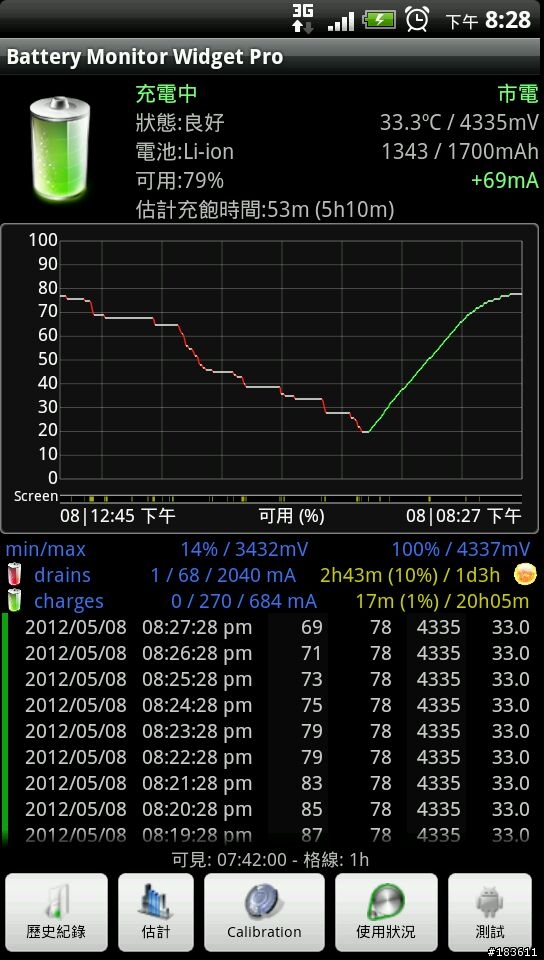The image size is (544, 960).
Task: Tap the Screen activity timeline strip
Action: tap(291, 498)
